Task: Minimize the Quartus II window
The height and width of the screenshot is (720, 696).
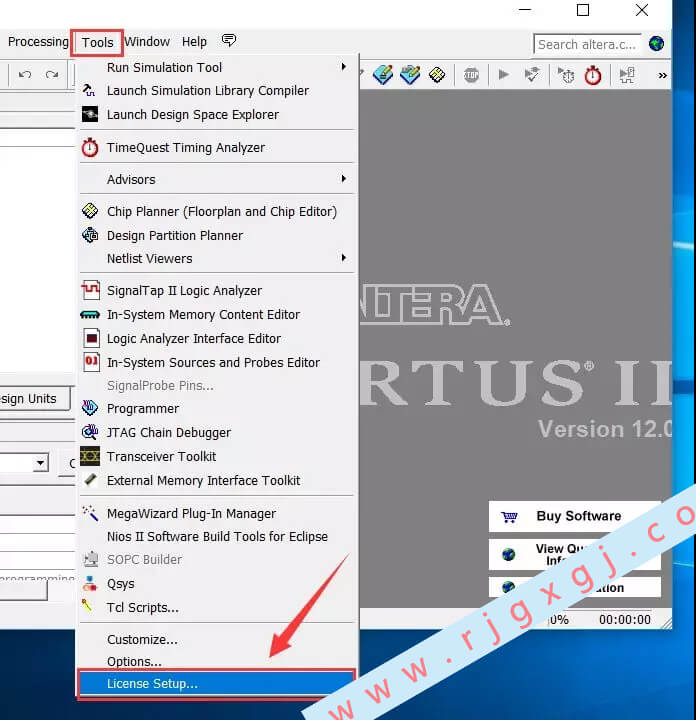Action: coord(525,10)
